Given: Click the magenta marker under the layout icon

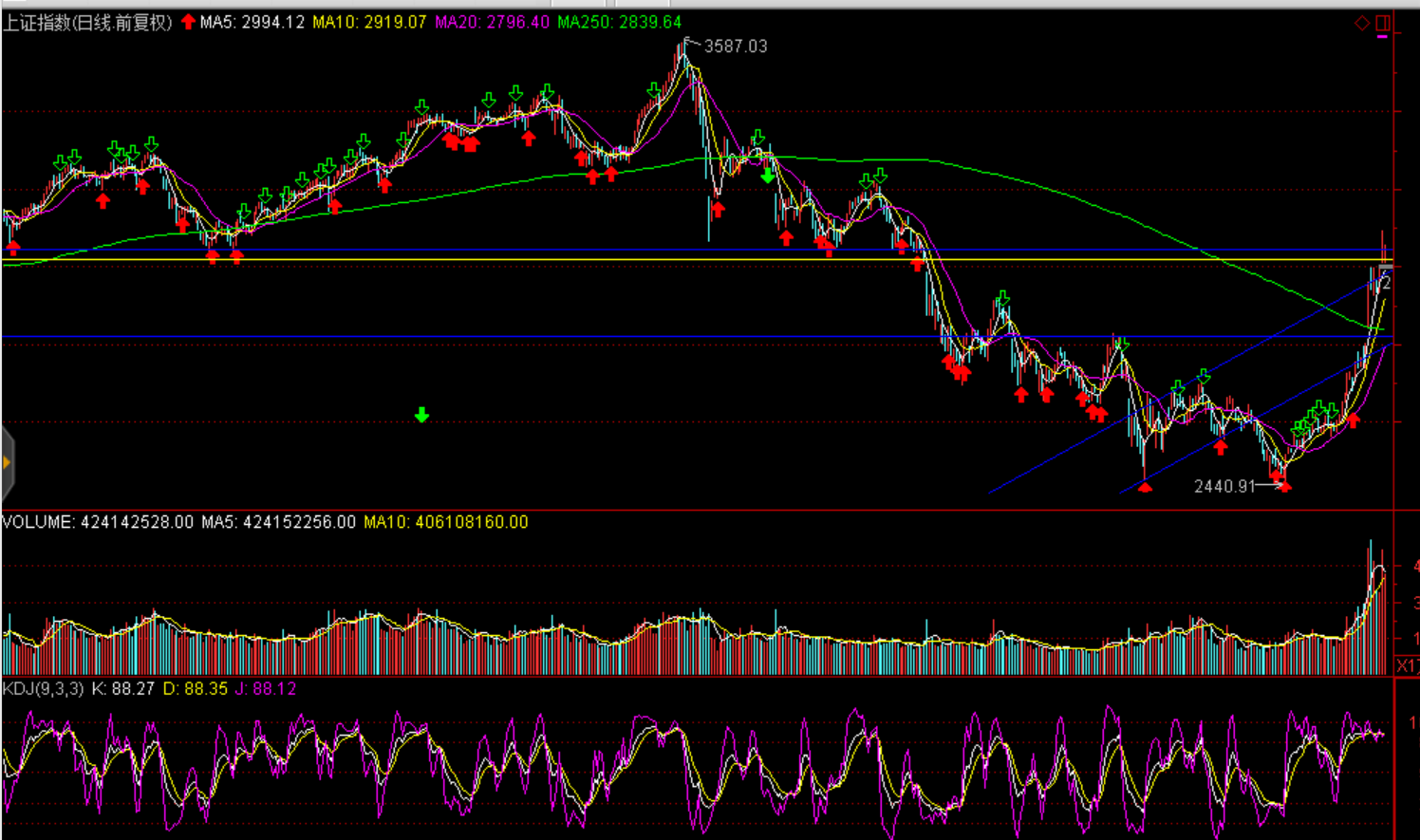Looking at the screenshot, I should click(1382, 37).
